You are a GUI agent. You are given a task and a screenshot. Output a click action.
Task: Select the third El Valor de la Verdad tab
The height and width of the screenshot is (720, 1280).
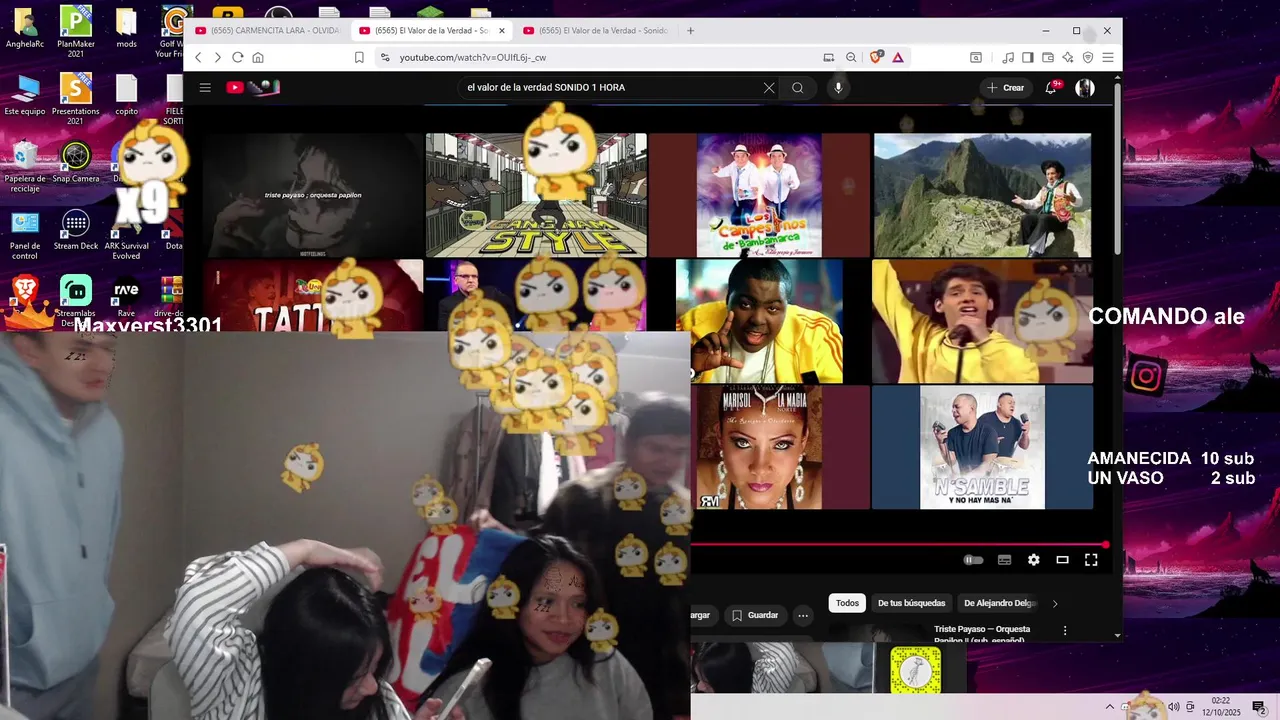594,31
